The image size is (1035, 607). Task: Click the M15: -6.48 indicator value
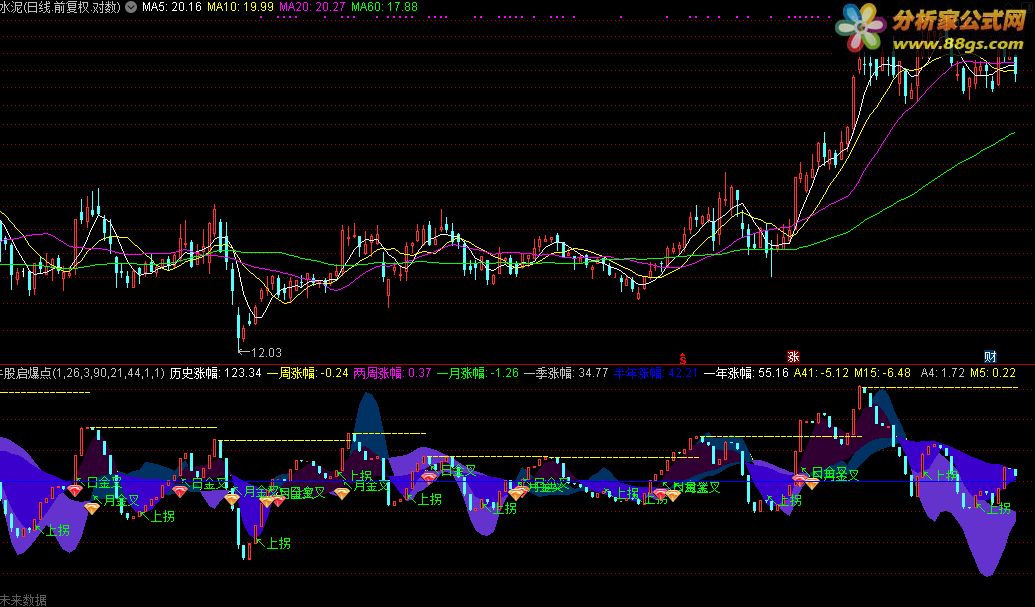pos(883,373)
